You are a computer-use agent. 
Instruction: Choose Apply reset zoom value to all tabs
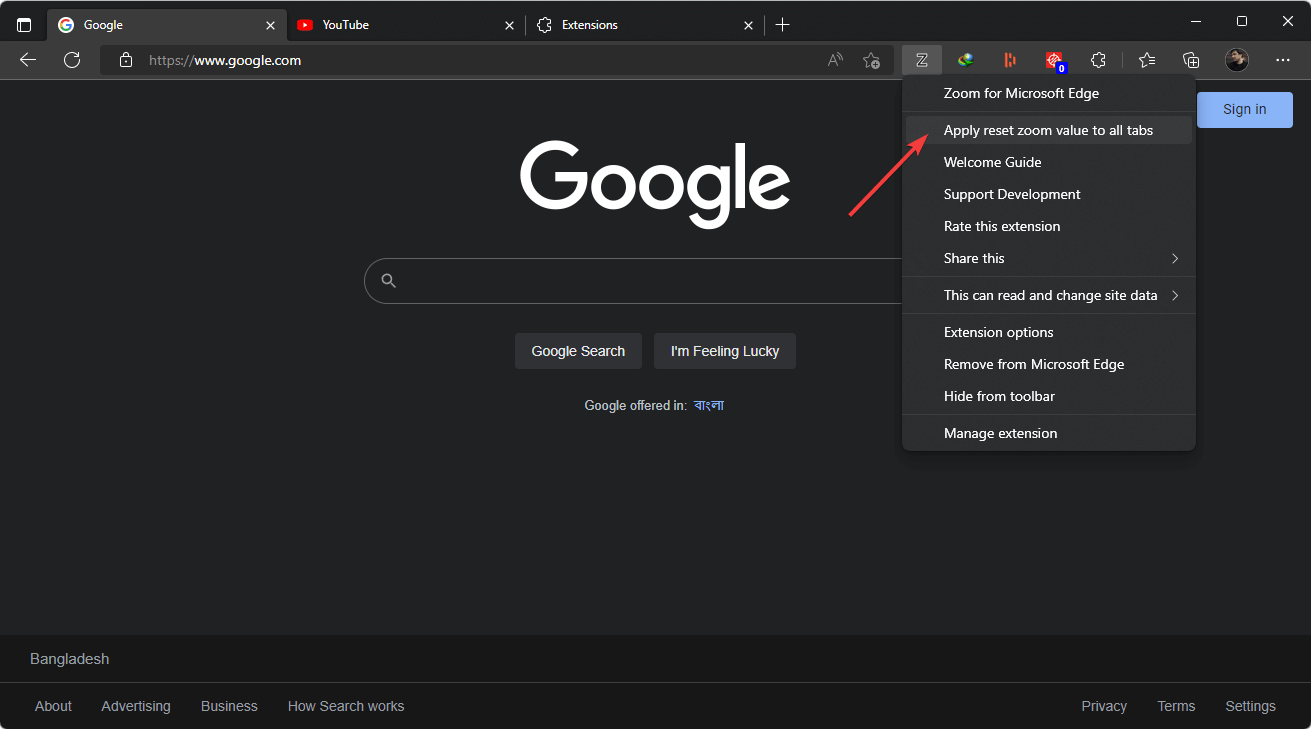tap(1049, 130)
